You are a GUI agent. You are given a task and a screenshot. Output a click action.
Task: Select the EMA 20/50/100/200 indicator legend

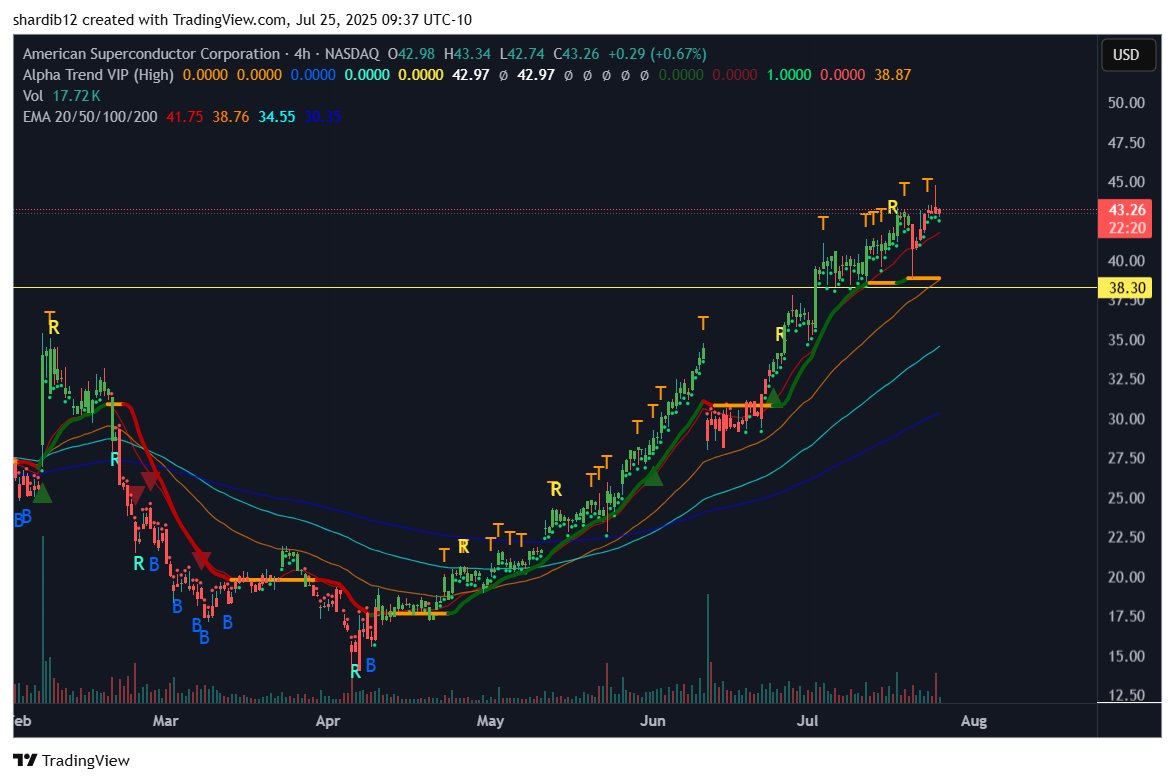pyautogui.click(x=90, y=117)
